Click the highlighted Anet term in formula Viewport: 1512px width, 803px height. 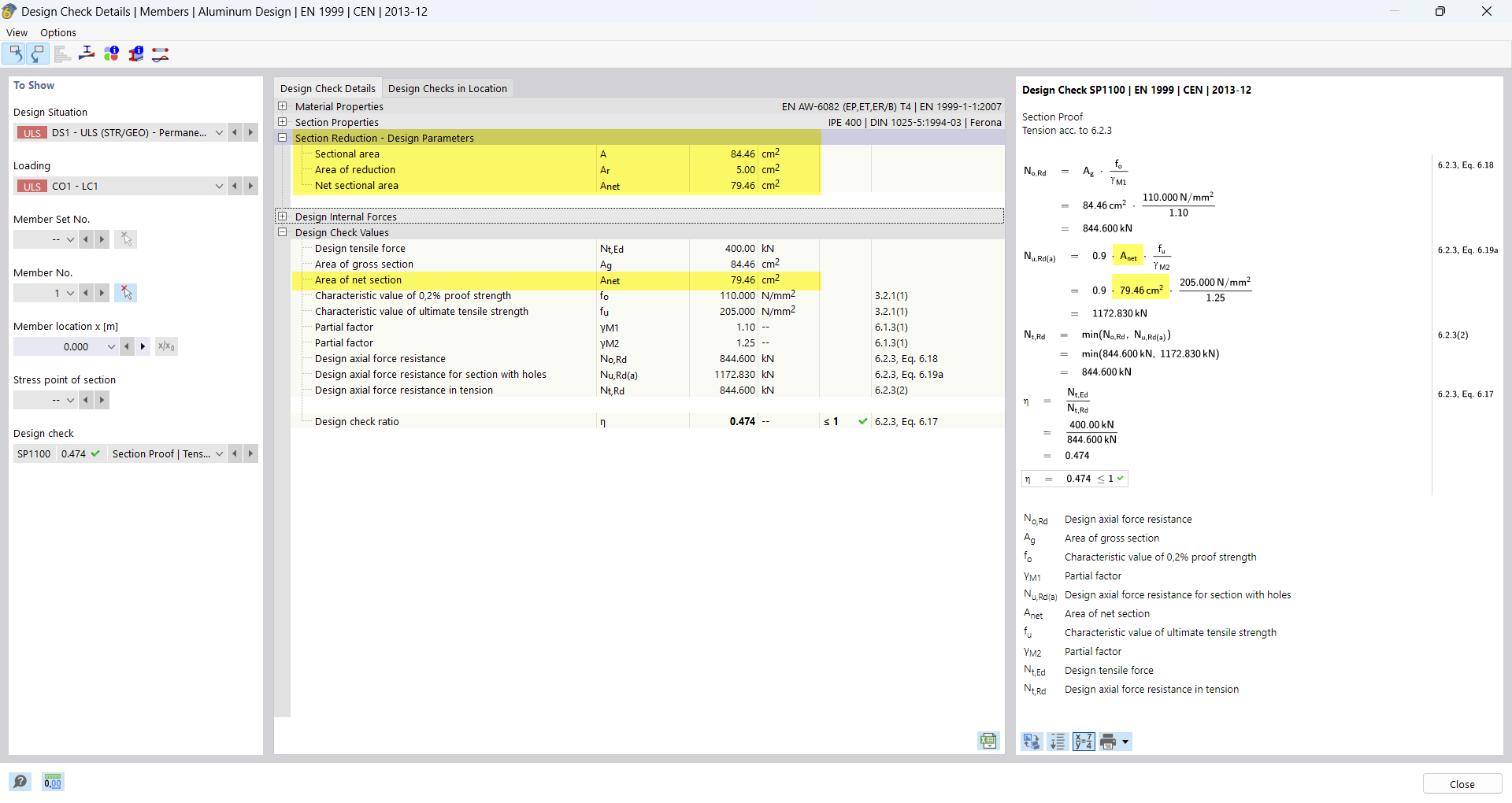[1128, 256]
